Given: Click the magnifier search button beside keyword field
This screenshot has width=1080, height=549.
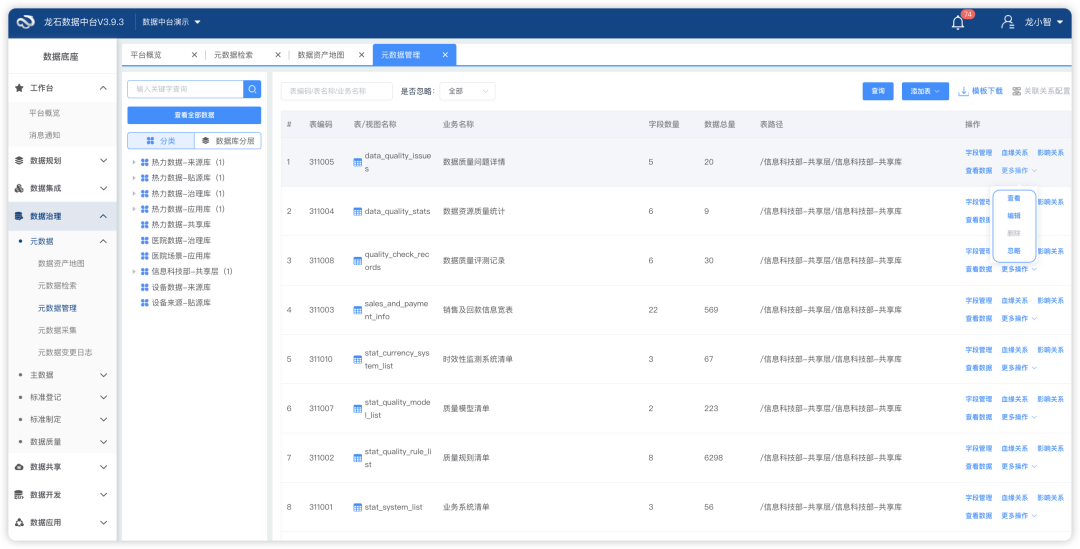Looking at the screenshot, I should pyautogui.click(x=252, y=89).
